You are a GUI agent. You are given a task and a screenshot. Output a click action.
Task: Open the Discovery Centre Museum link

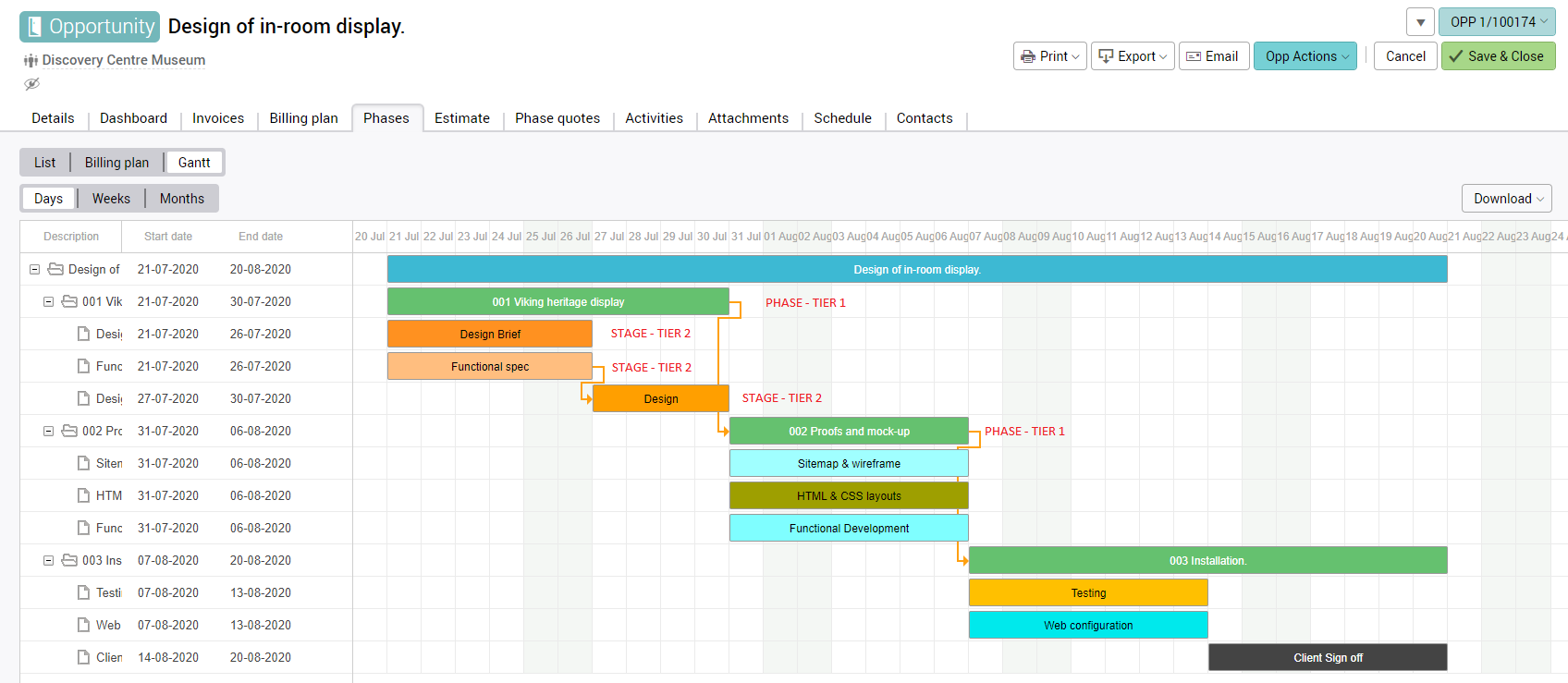123,60
